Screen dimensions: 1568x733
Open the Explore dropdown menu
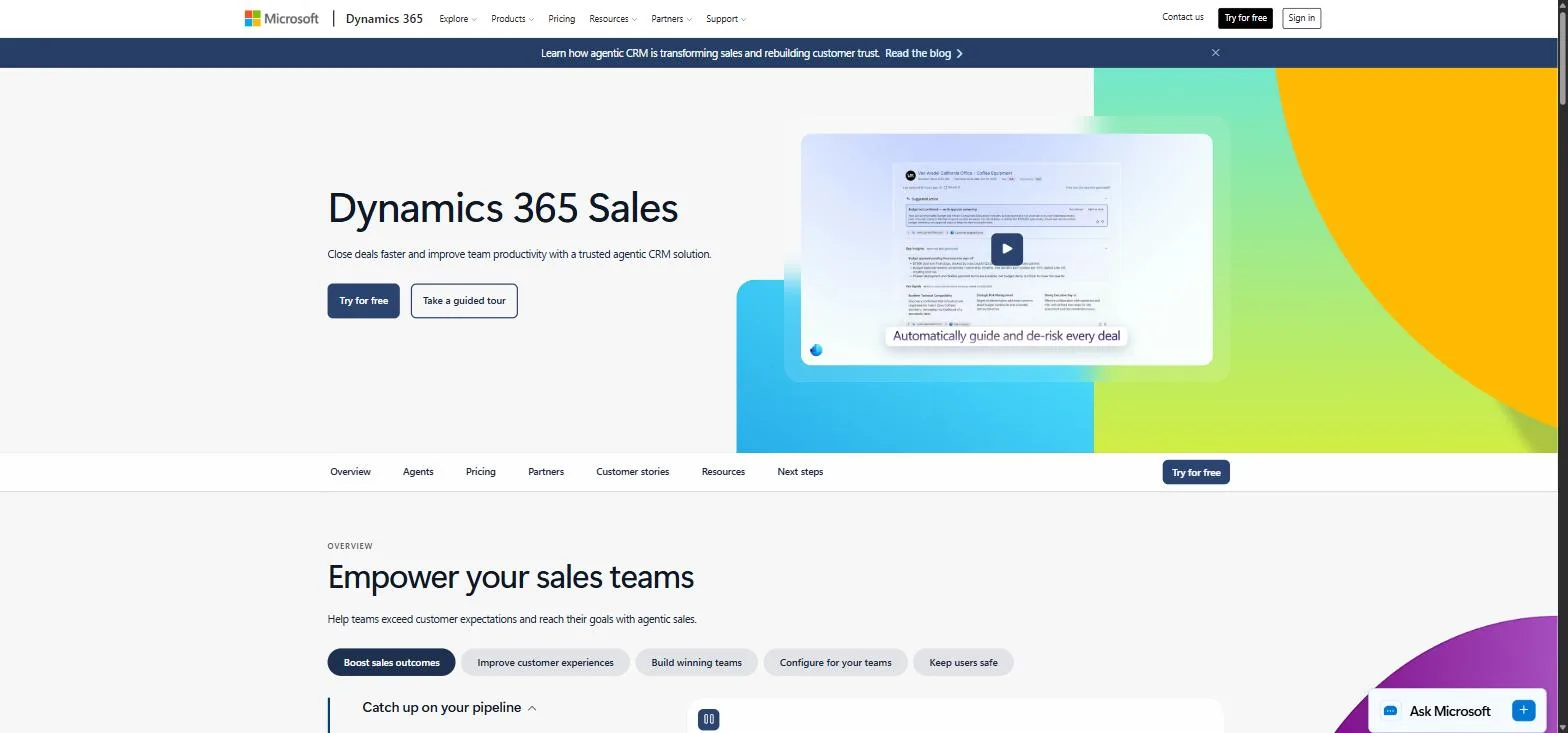click(458, 19)
